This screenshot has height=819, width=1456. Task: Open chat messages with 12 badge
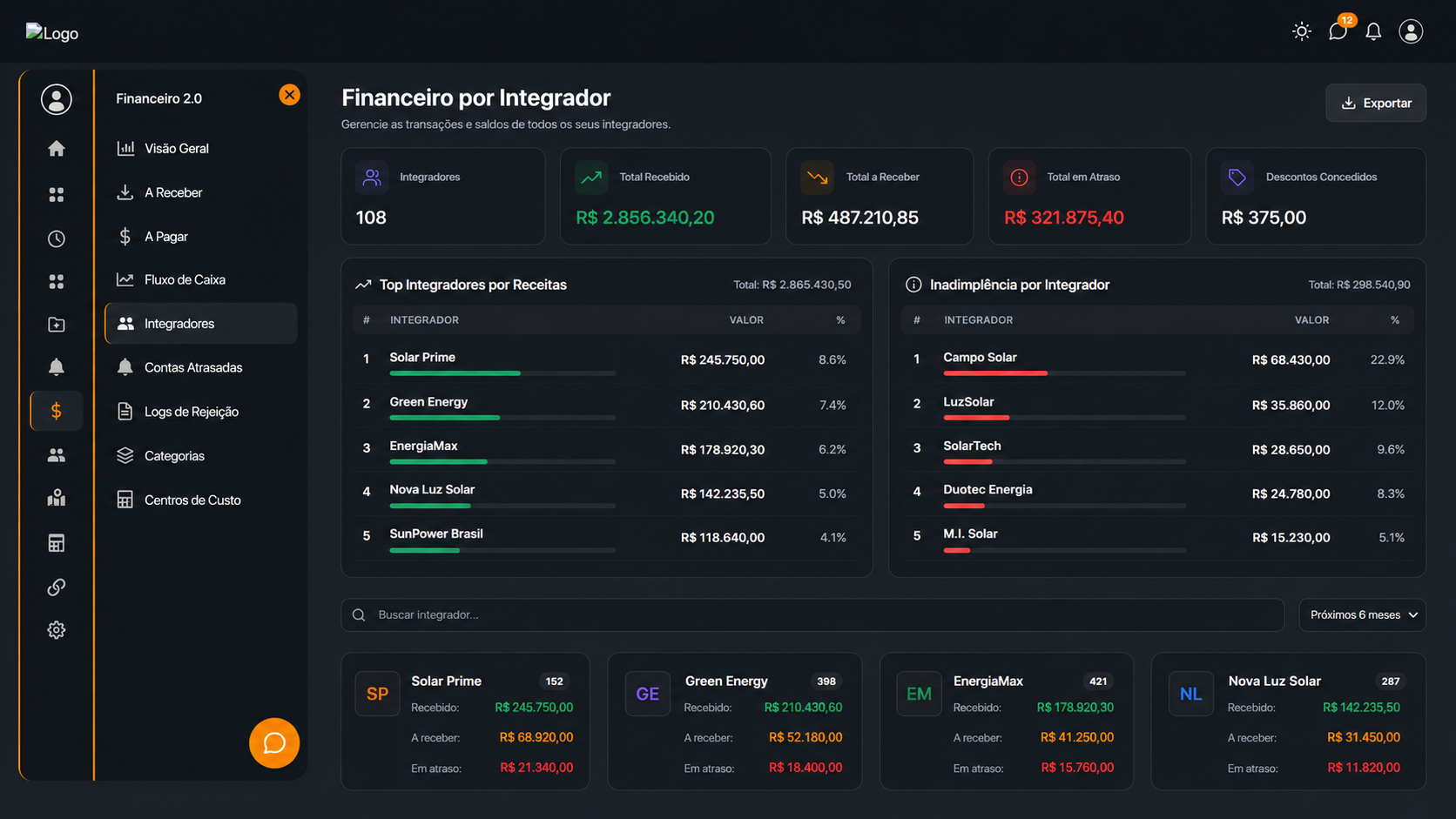1338,31
